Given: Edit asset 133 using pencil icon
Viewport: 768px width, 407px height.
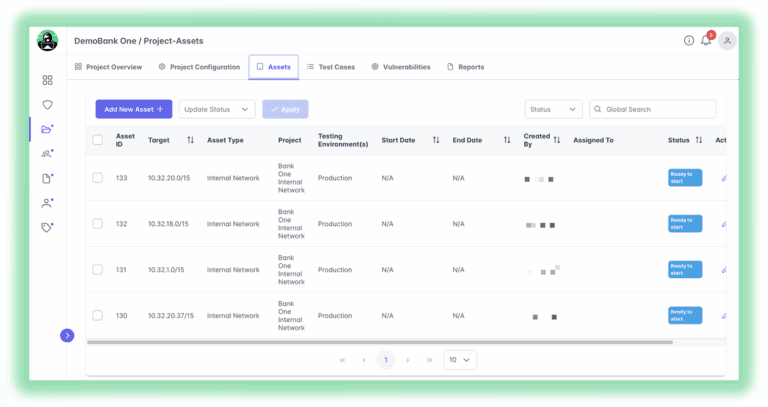Looking at the screenshot, I should [724, 178].
